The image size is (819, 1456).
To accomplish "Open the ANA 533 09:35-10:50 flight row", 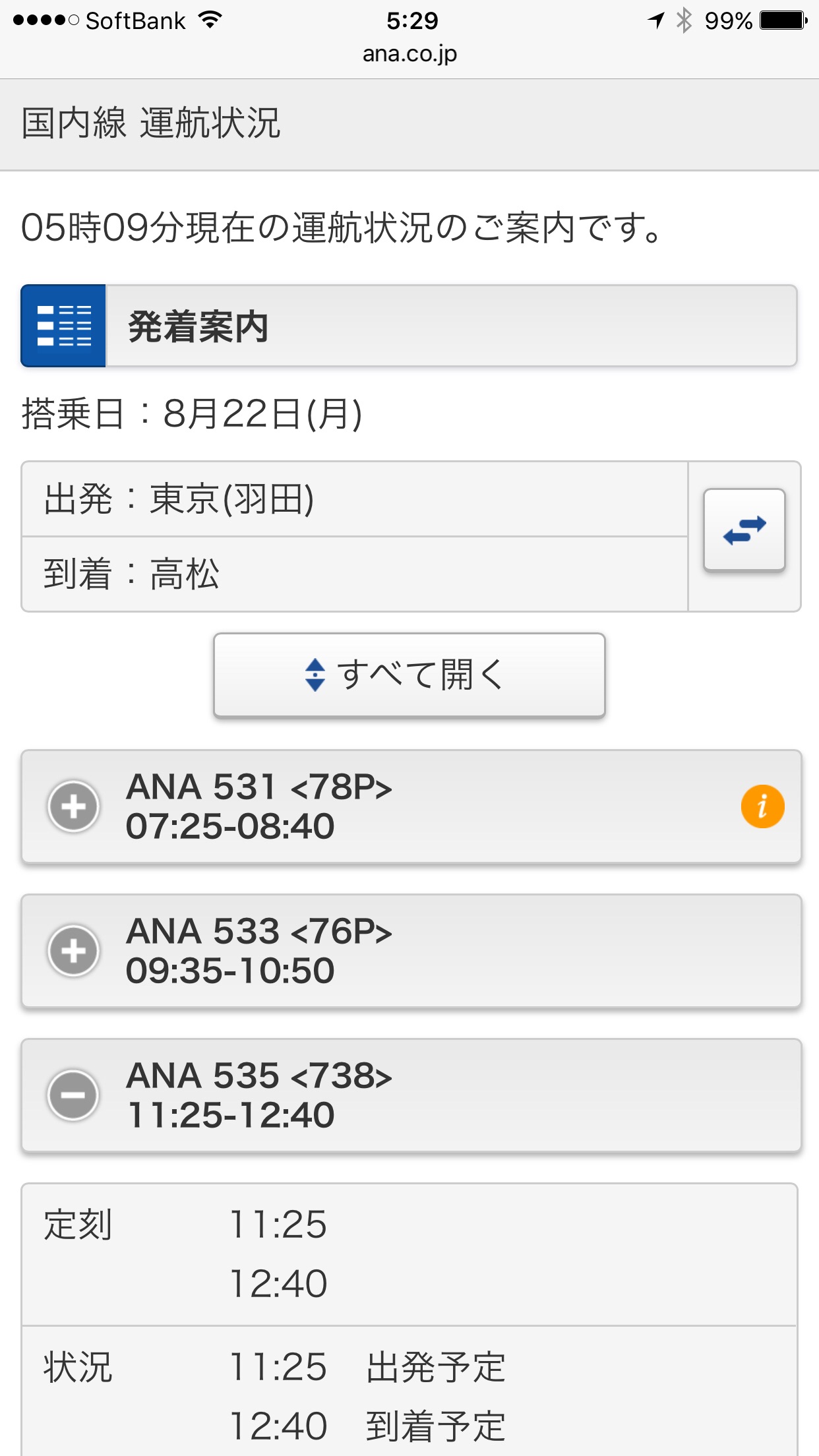I will click(409, 950).
